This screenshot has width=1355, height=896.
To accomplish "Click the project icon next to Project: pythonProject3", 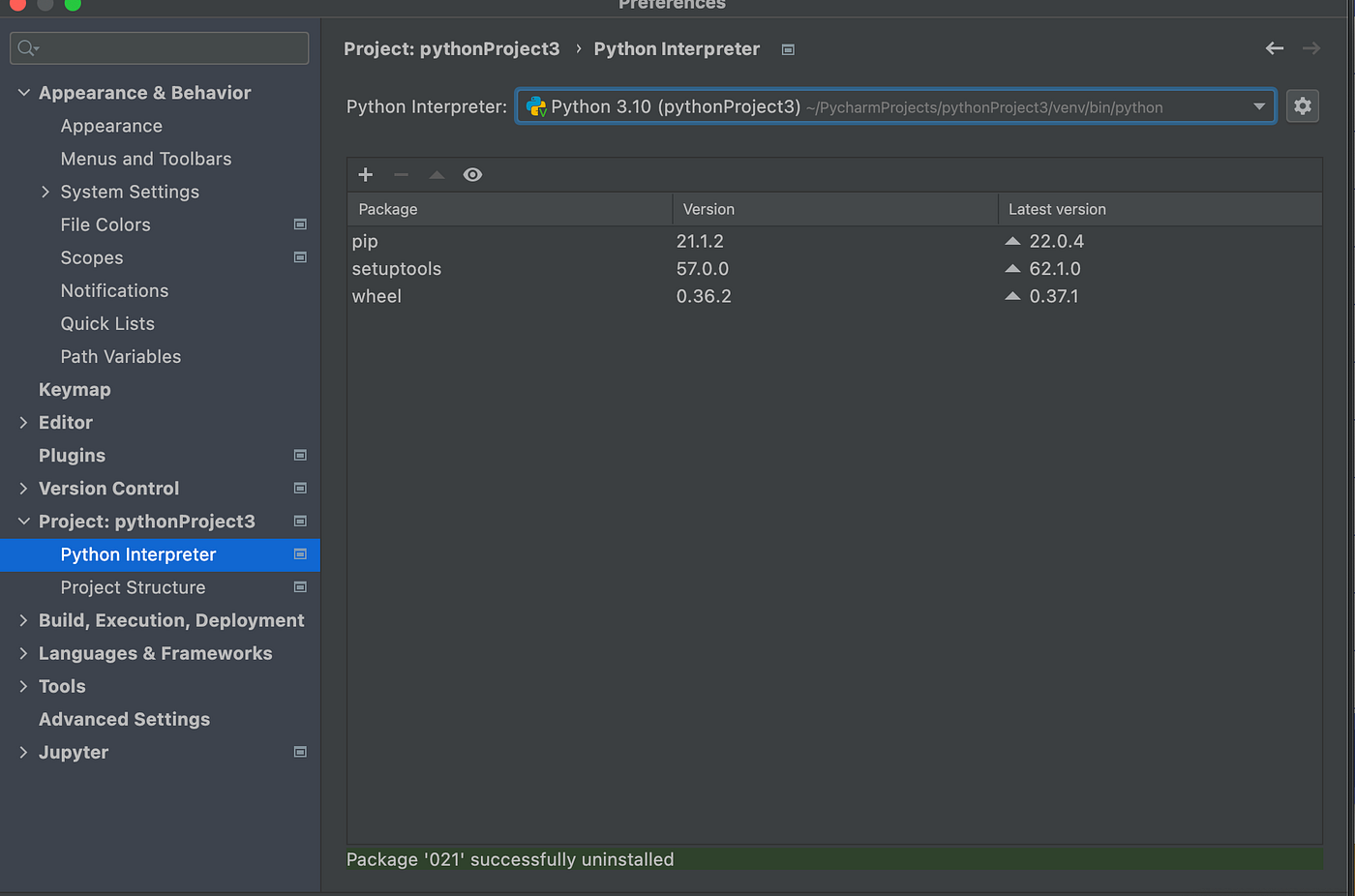I will pos(300,521).
